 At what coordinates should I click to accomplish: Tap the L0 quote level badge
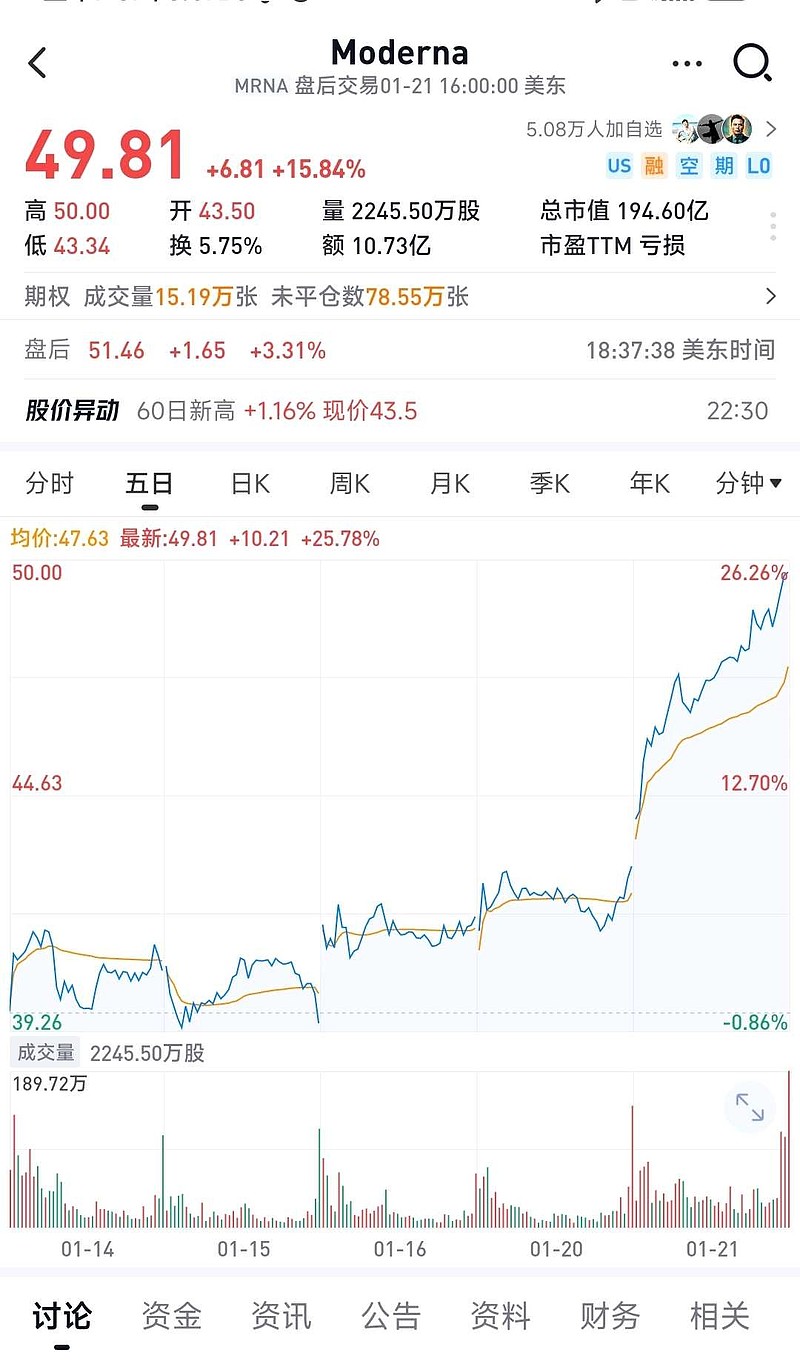(759, 165)
